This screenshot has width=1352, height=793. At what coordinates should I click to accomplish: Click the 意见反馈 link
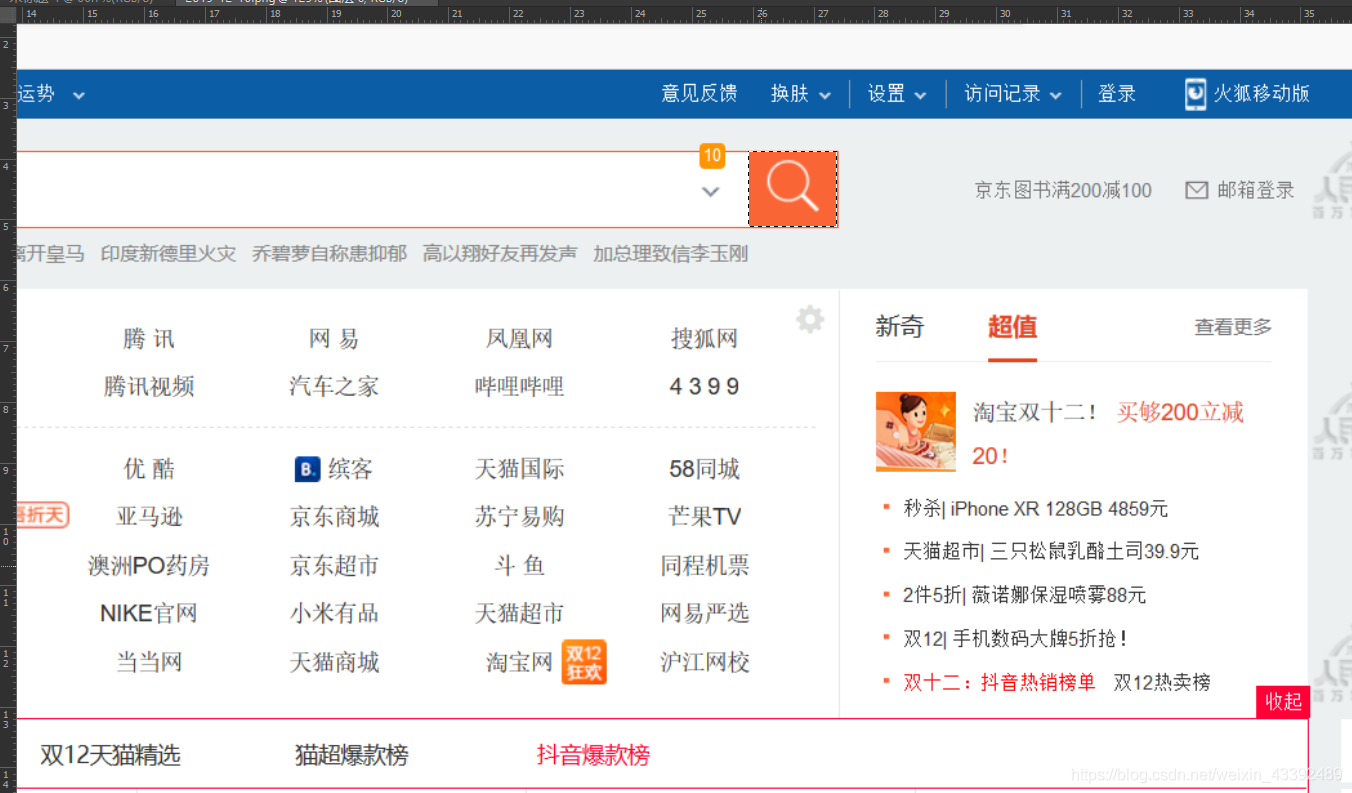coord(699,94)
